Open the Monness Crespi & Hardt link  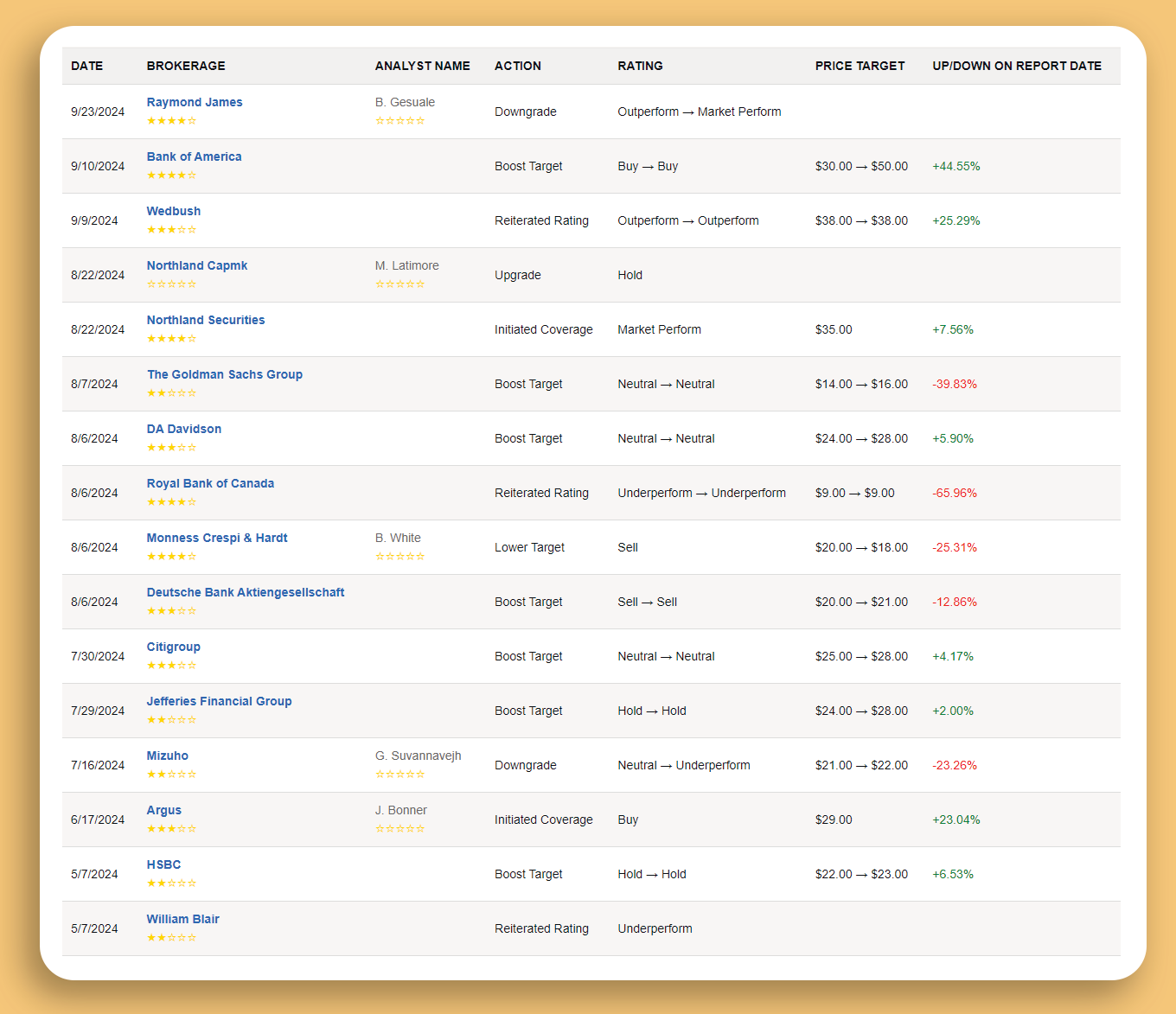point(217,538)
